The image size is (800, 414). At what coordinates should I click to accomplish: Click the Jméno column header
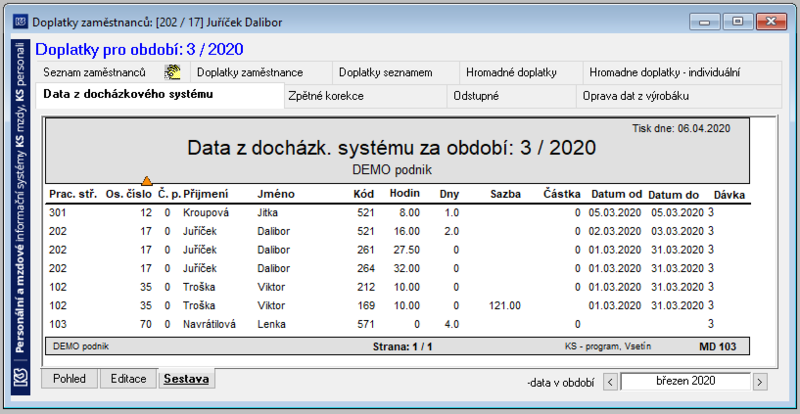276,194
